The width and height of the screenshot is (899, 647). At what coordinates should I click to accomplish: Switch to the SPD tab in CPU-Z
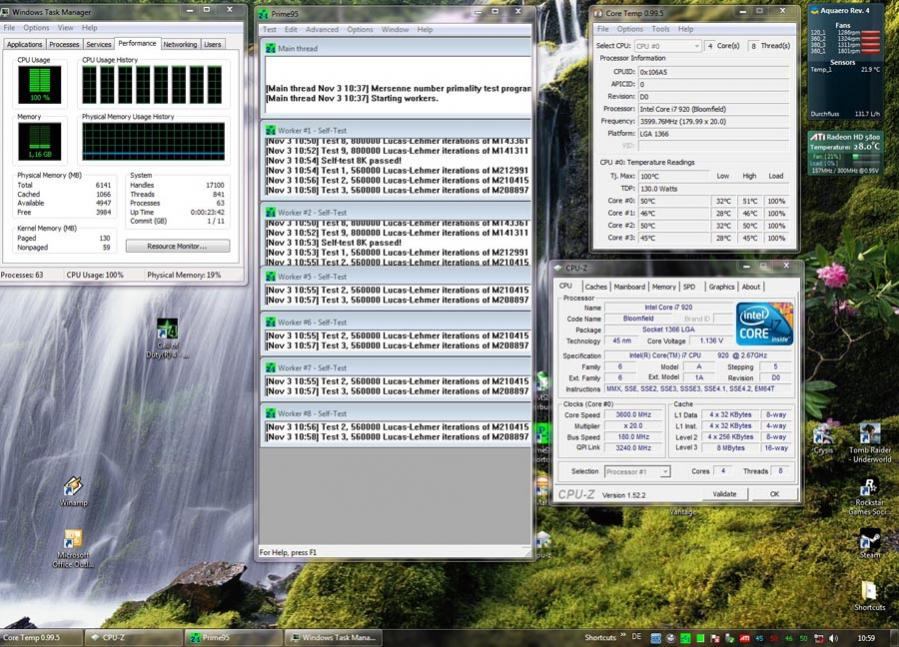click(689, 287)
